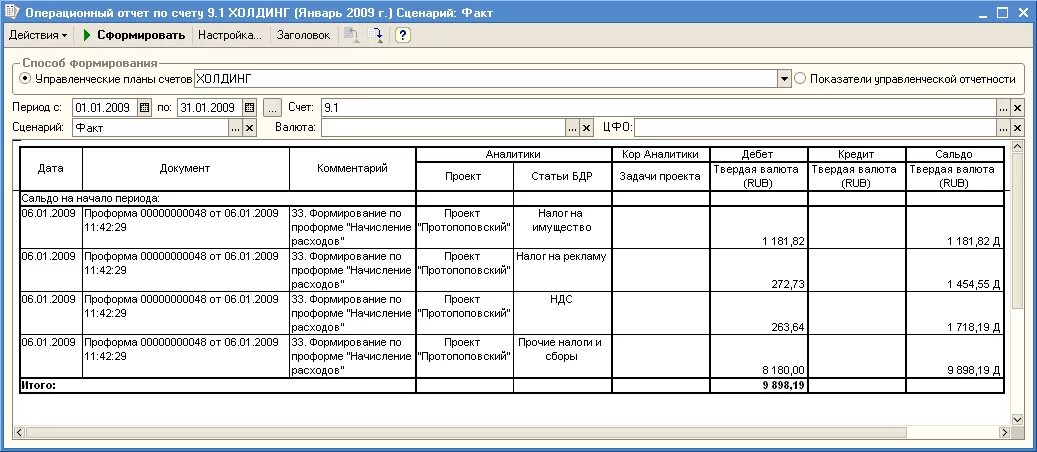The image size is (1037, 452).
Task: Click the period end date field 31.01.2009
Action: [x=210, y=107]
